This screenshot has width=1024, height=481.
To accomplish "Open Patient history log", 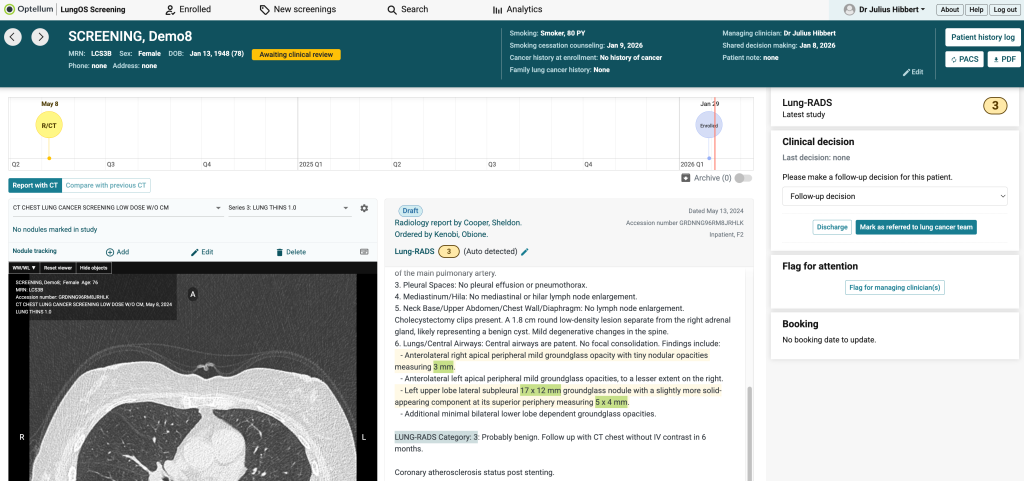I will [983, 37].
